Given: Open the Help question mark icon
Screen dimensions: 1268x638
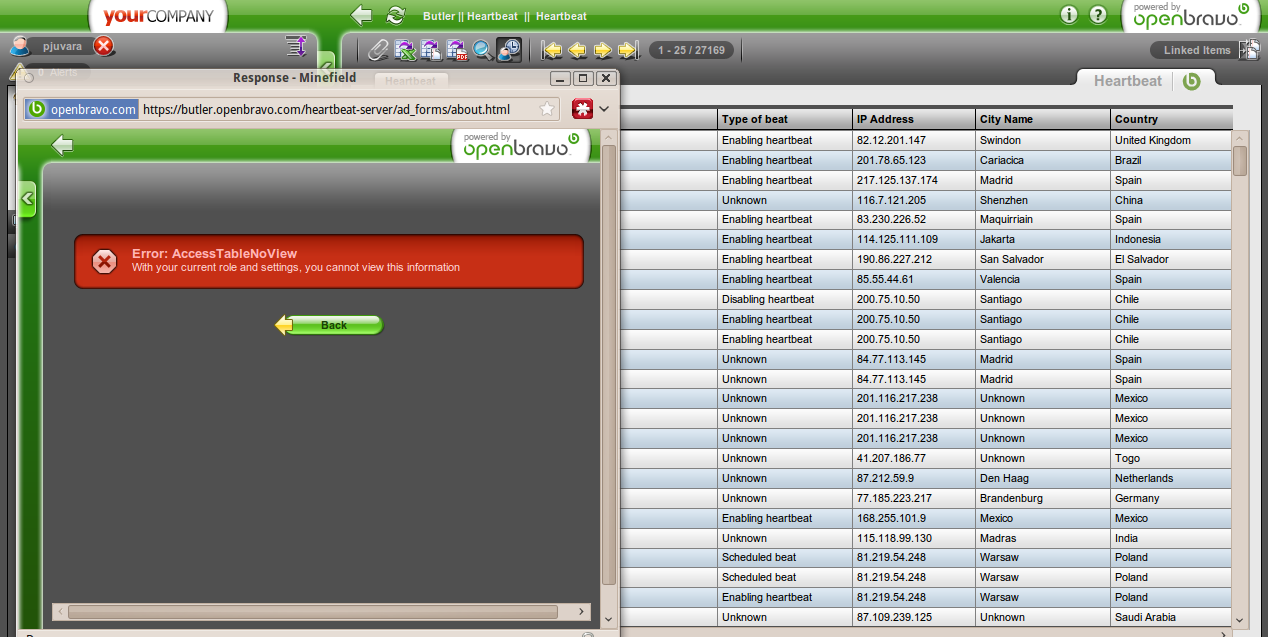Looking at the screenshot, I should tap(1098, 15).
